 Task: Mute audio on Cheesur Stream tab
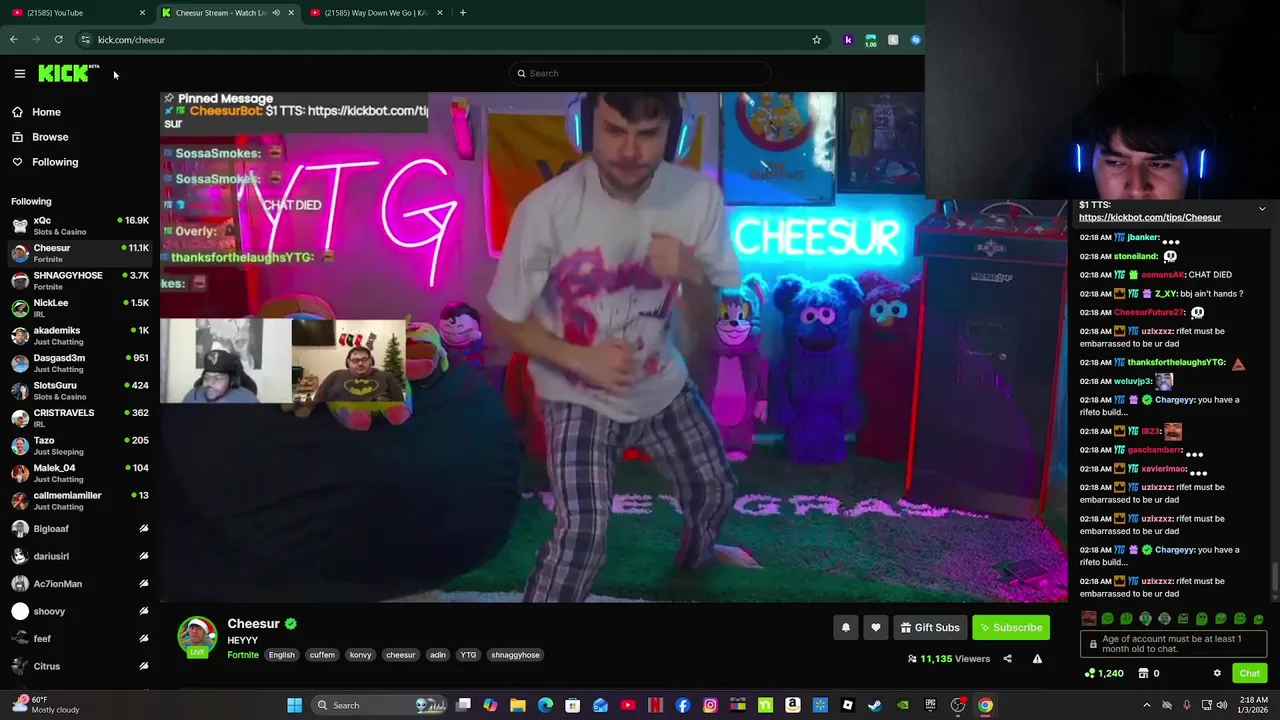point(276,13)
